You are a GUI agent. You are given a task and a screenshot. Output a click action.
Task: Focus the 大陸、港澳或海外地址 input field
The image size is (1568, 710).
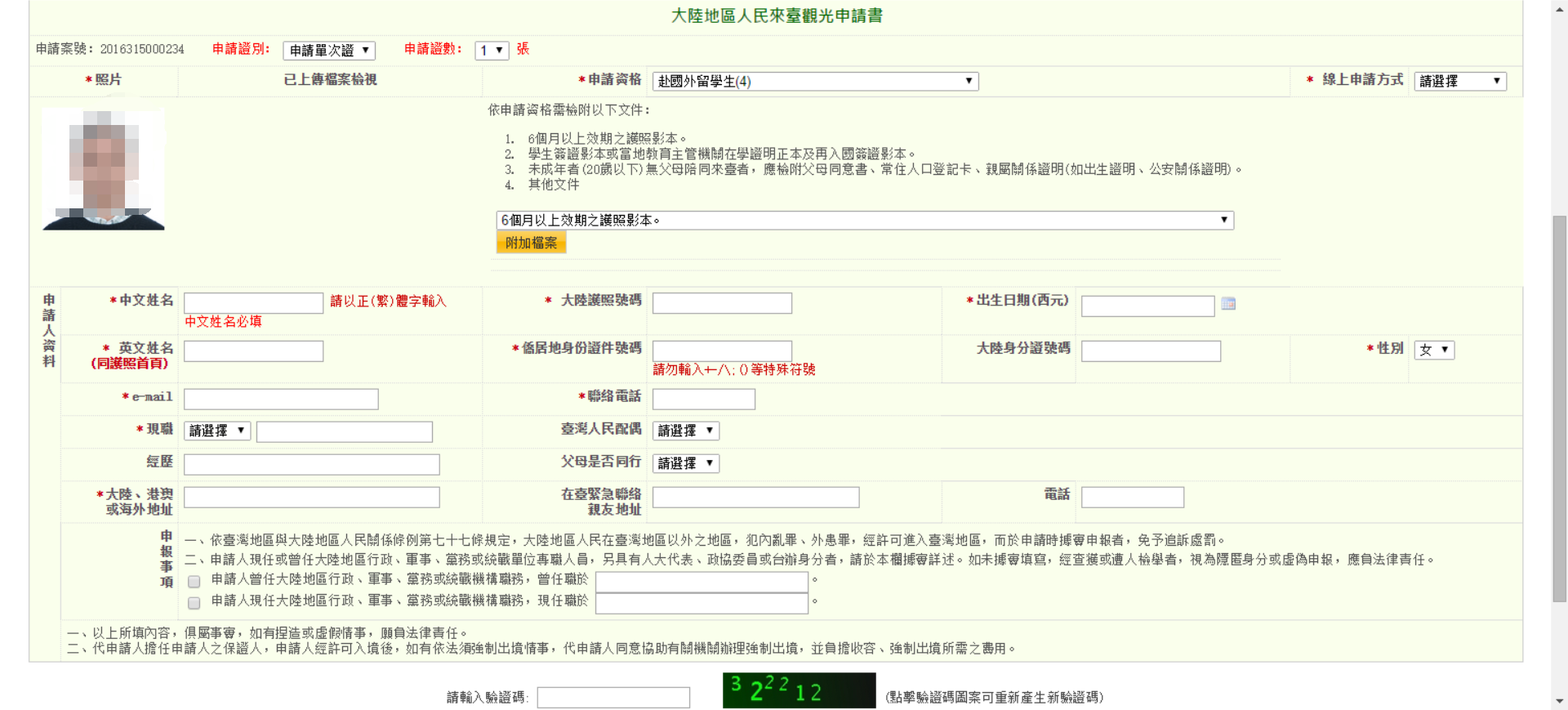(312, 497)
